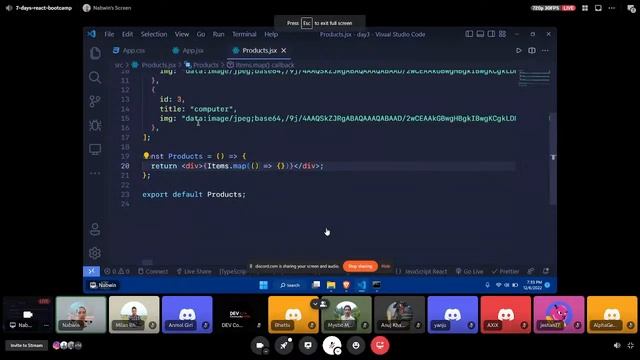Switch to grid view at top right

[x=585, y=8]
